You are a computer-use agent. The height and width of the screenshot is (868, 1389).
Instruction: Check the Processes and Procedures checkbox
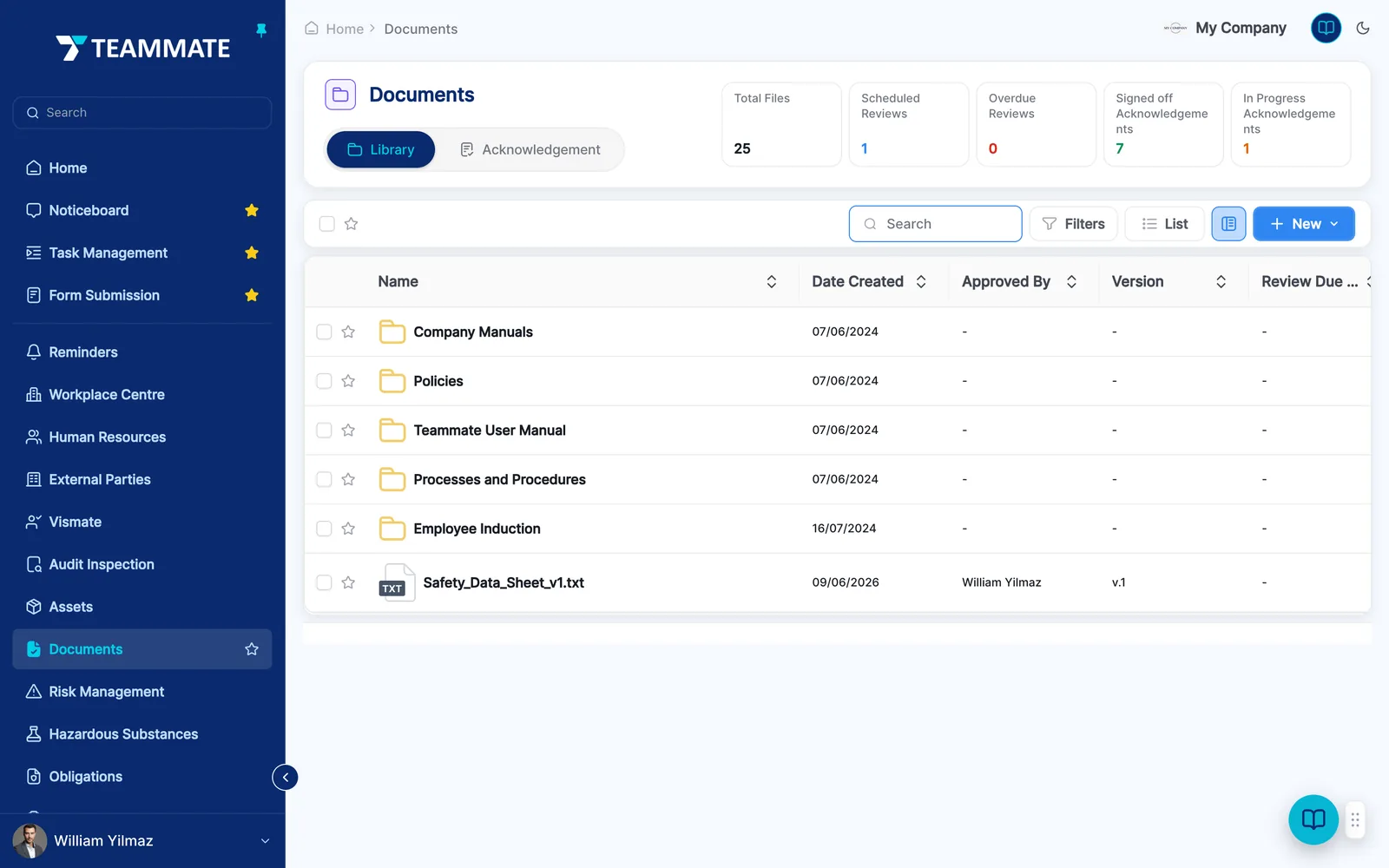coord(324,479)
